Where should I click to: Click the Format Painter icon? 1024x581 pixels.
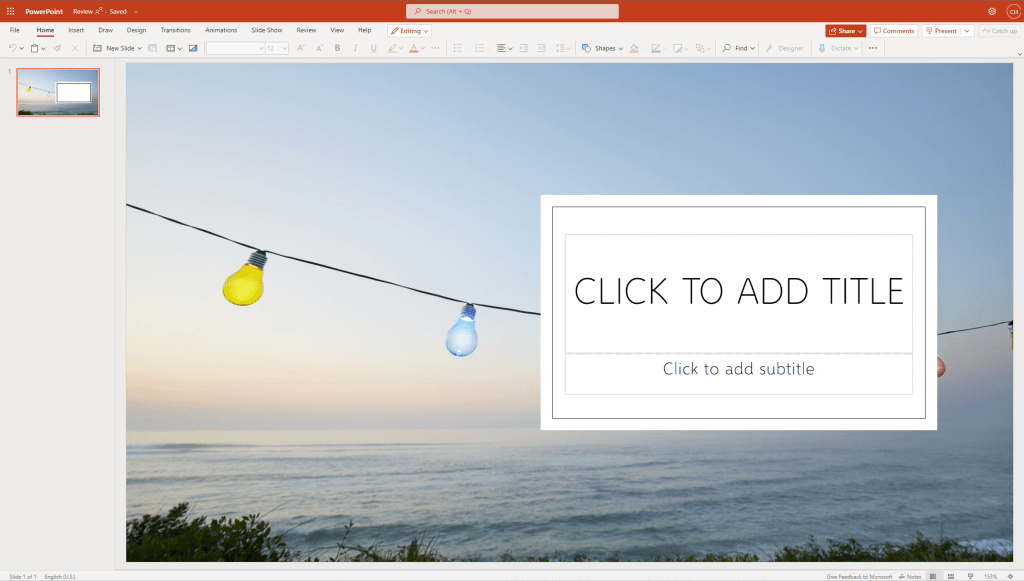click(57, 48)
